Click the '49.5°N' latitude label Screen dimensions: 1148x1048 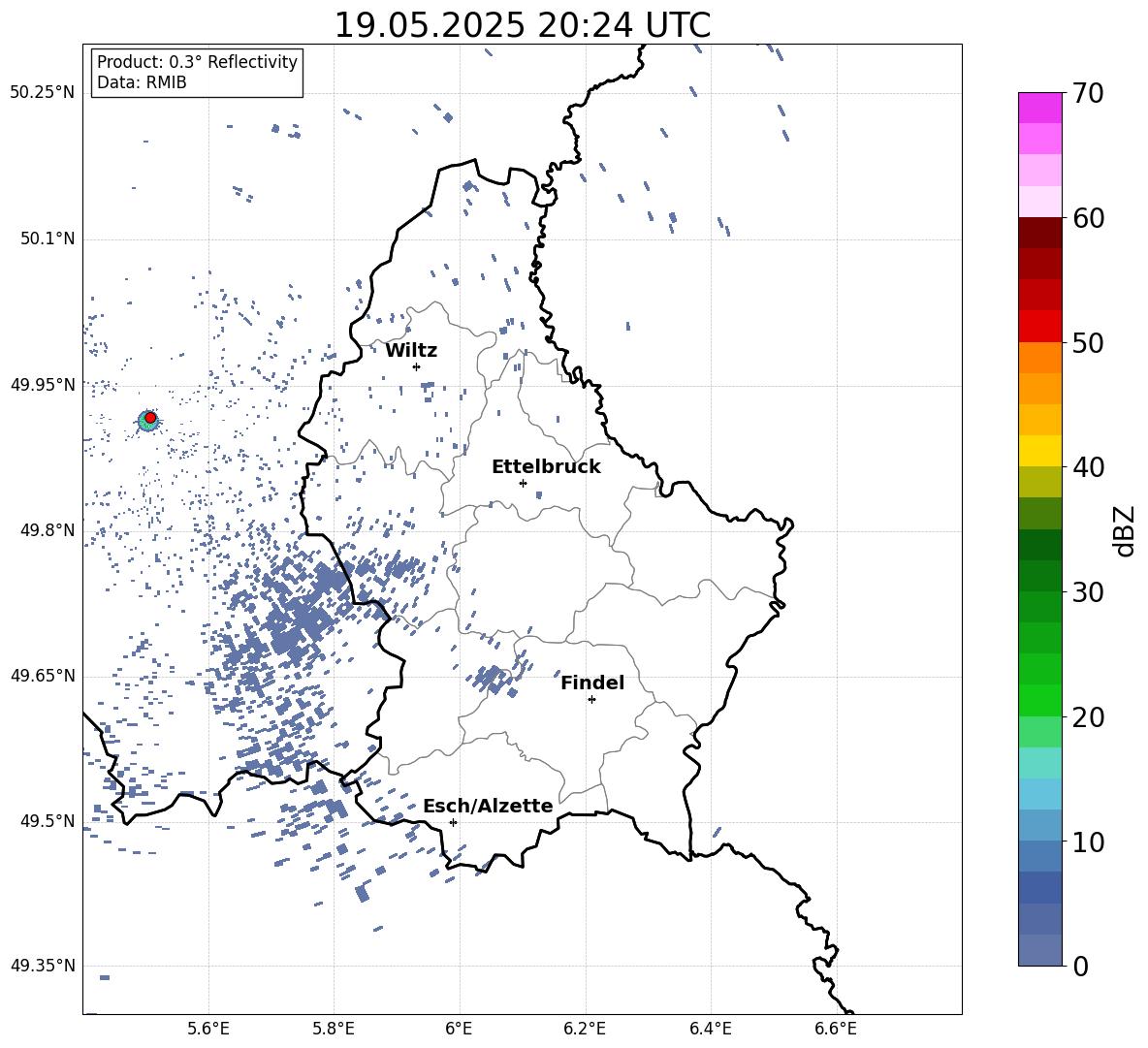(48, 820)
